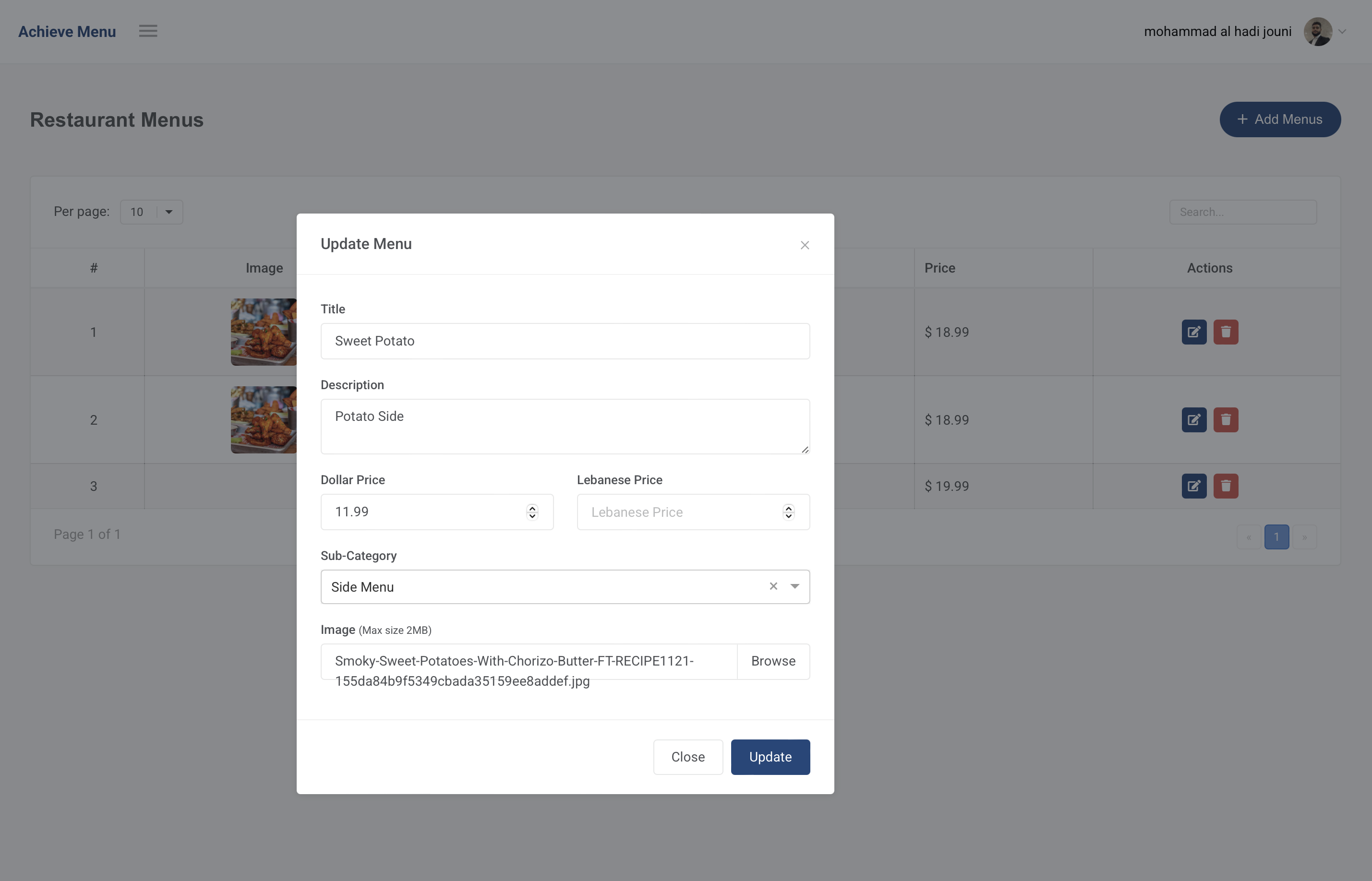Click the edit pencil icon for row 2

click(1194, 420)
